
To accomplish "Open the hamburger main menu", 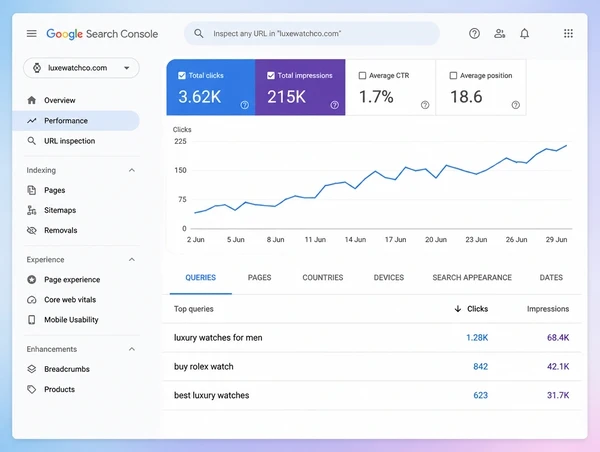I will 32,34.
